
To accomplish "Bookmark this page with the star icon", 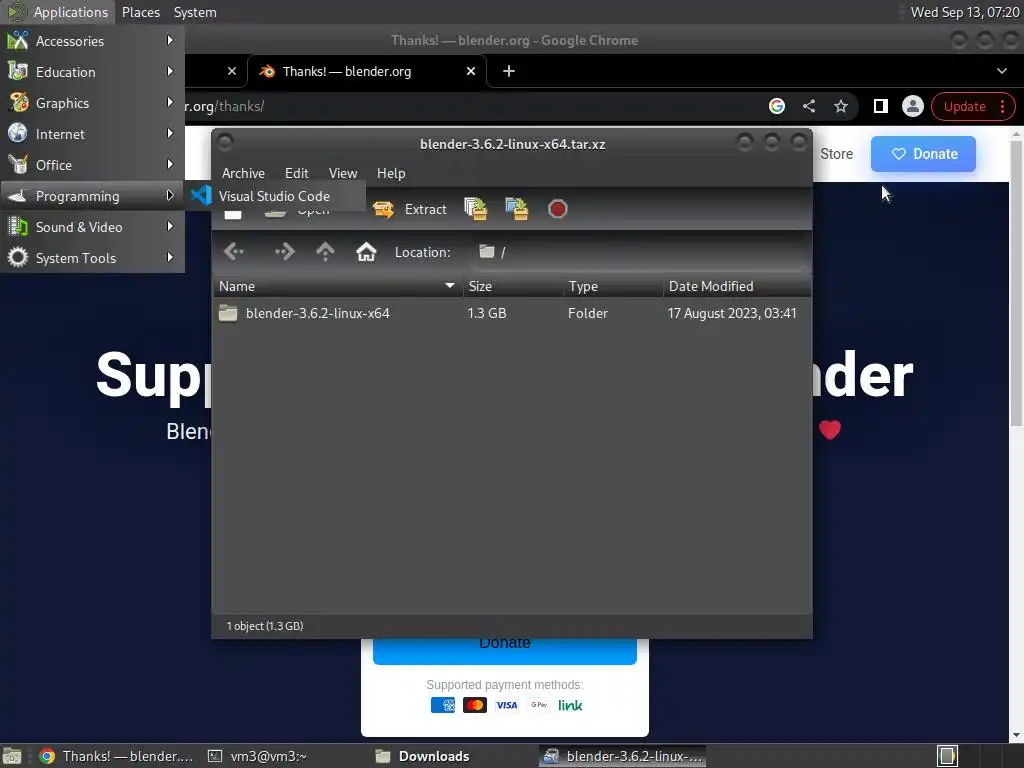I will point(840,106).
